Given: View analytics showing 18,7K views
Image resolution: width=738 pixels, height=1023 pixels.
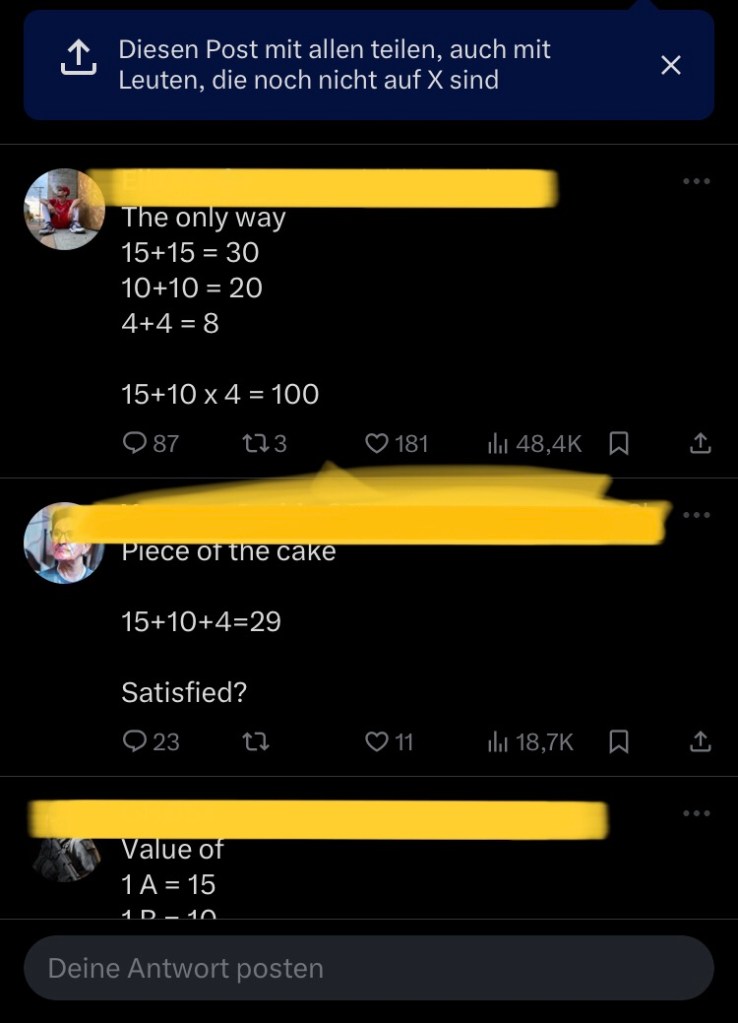Looking at the screenshot, I should 530,742.
